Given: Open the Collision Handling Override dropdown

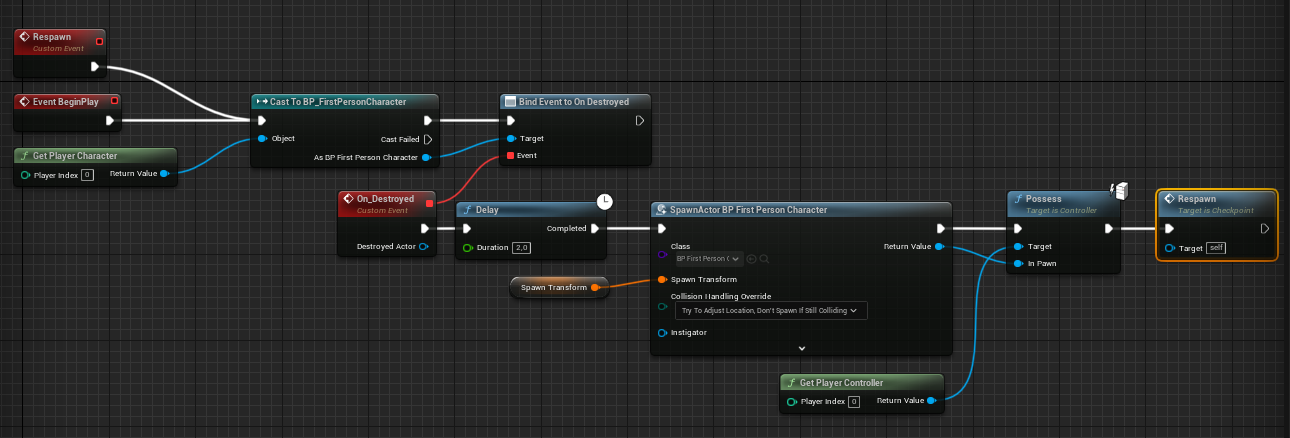Looking at the screenshot, I should point(770,311).
